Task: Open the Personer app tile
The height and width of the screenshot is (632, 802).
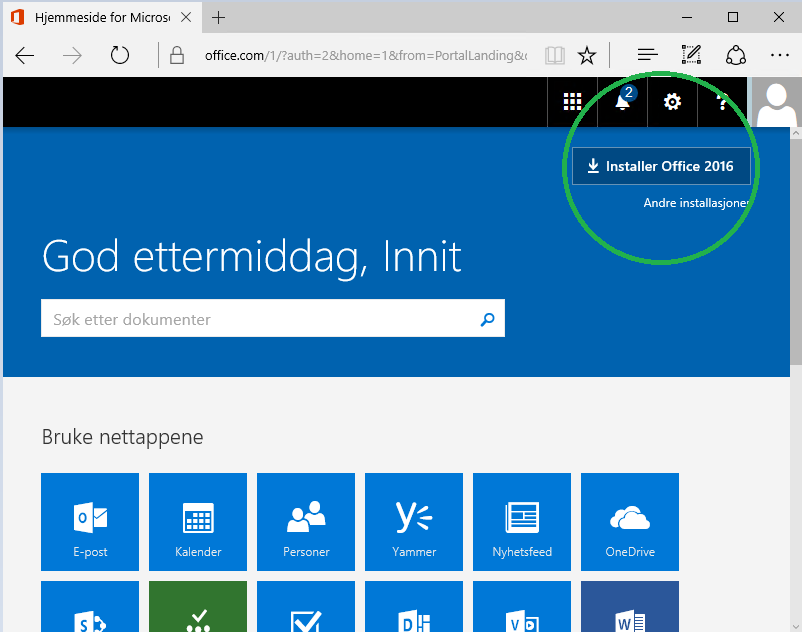Action: click(306, 522)
